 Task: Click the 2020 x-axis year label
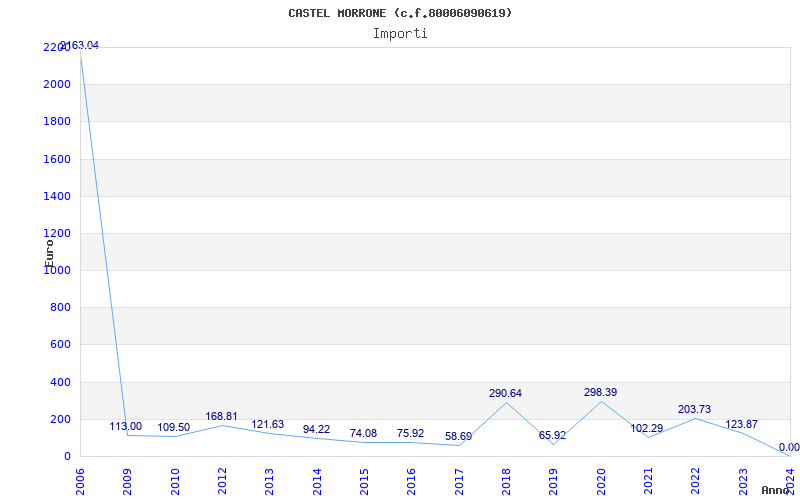[x=601, y=482]
